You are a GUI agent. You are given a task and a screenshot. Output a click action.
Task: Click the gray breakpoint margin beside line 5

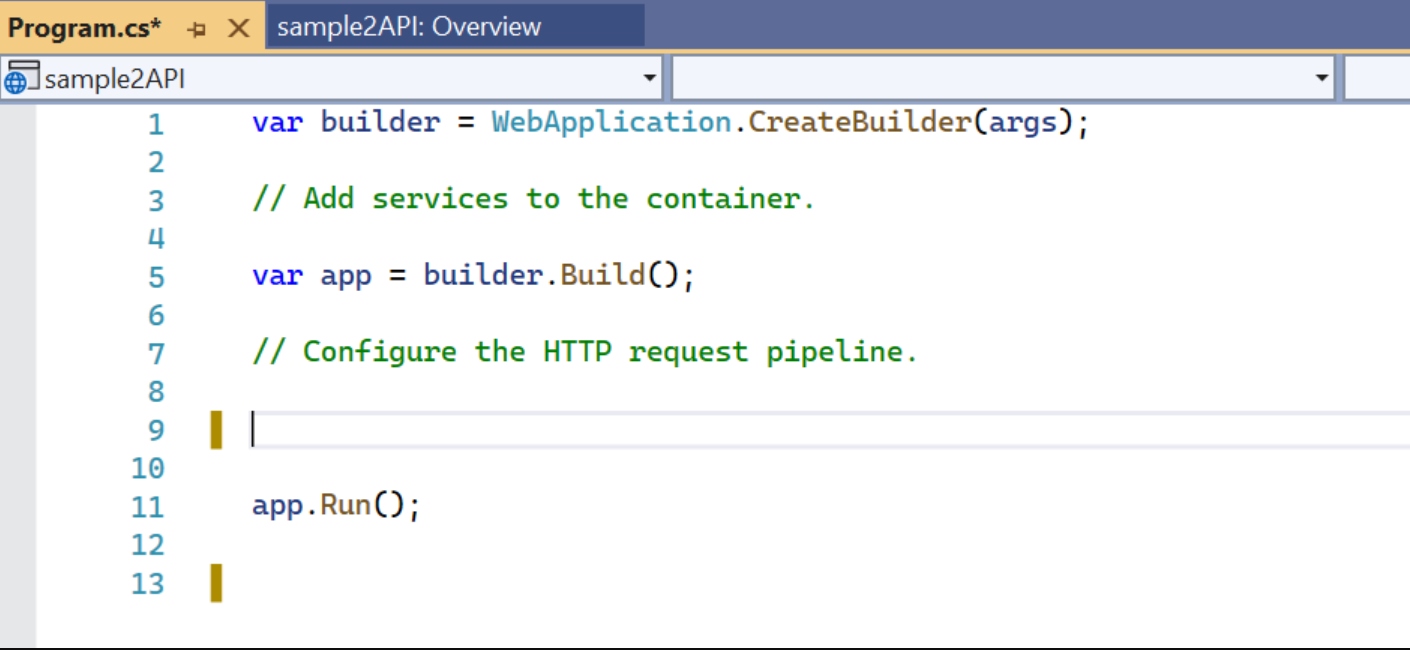[x=18, y=276]
